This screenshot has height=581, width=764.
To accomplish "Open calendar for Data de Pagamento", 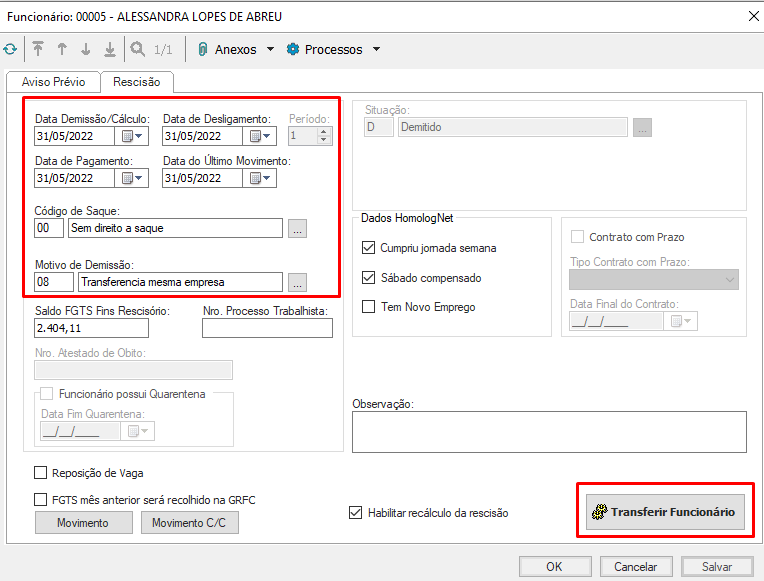I will (x=132, y=178).
